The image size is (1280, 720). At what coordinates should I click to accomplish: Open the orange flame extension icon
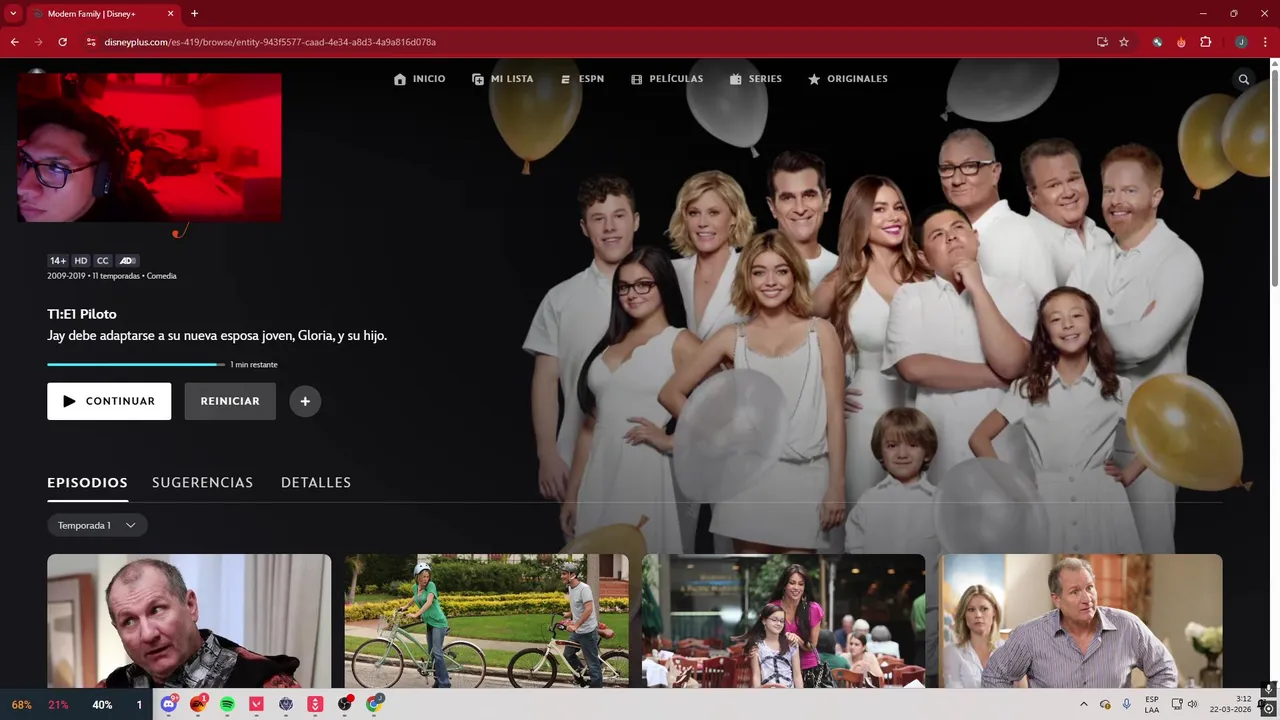(x=1181, y=42)
